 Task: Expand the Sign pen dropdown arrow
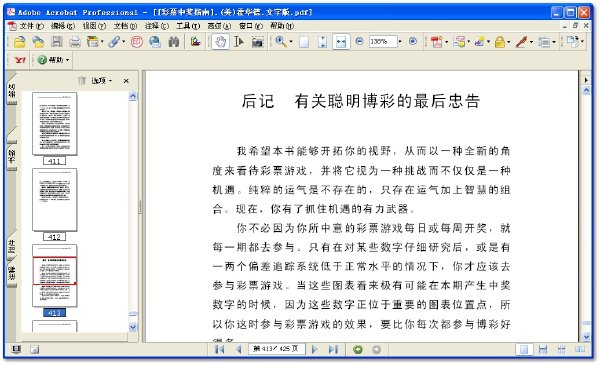pyautogui.click(x=531, y=42)
